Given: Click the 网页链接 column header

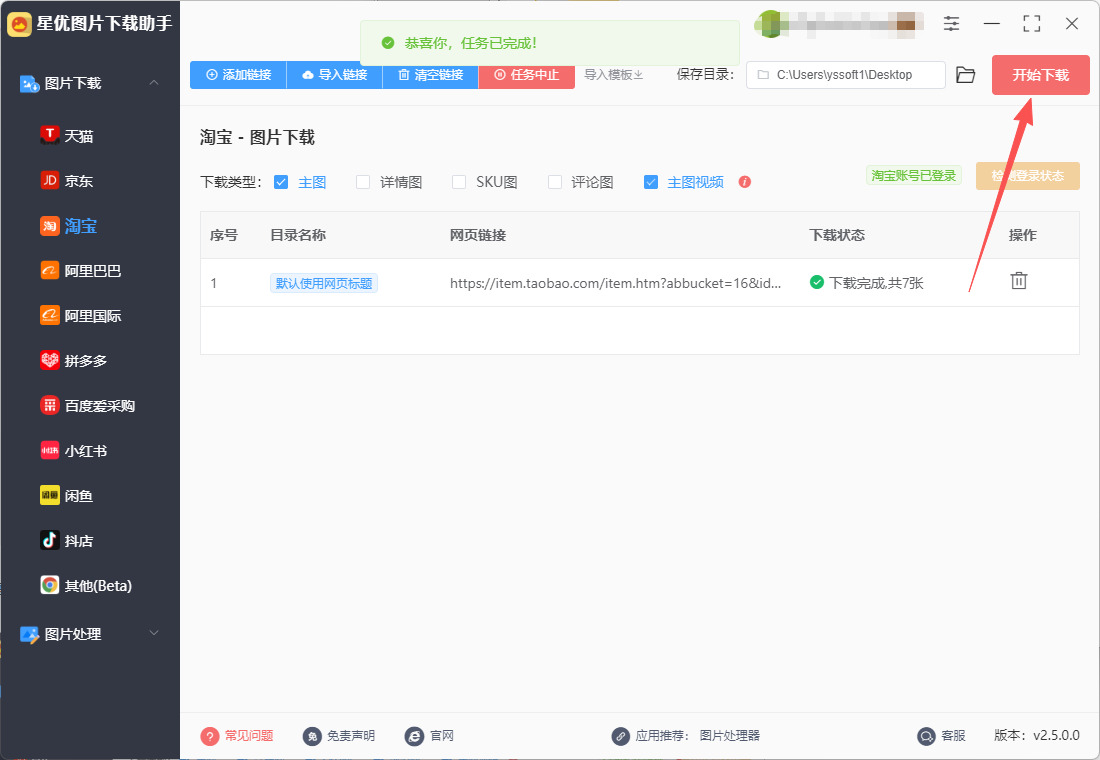Looking at the screenshot, I should pos(478,235).
